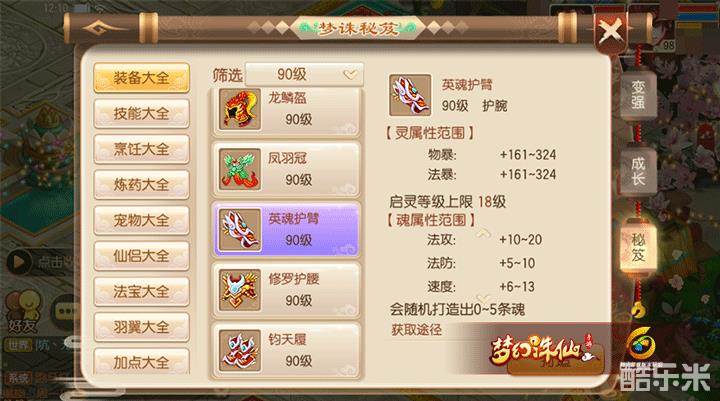Viewport: 720px width, 401px height.
Task: Click the play button beside chat
Action: pyautogui.click(x=18, y=262)
